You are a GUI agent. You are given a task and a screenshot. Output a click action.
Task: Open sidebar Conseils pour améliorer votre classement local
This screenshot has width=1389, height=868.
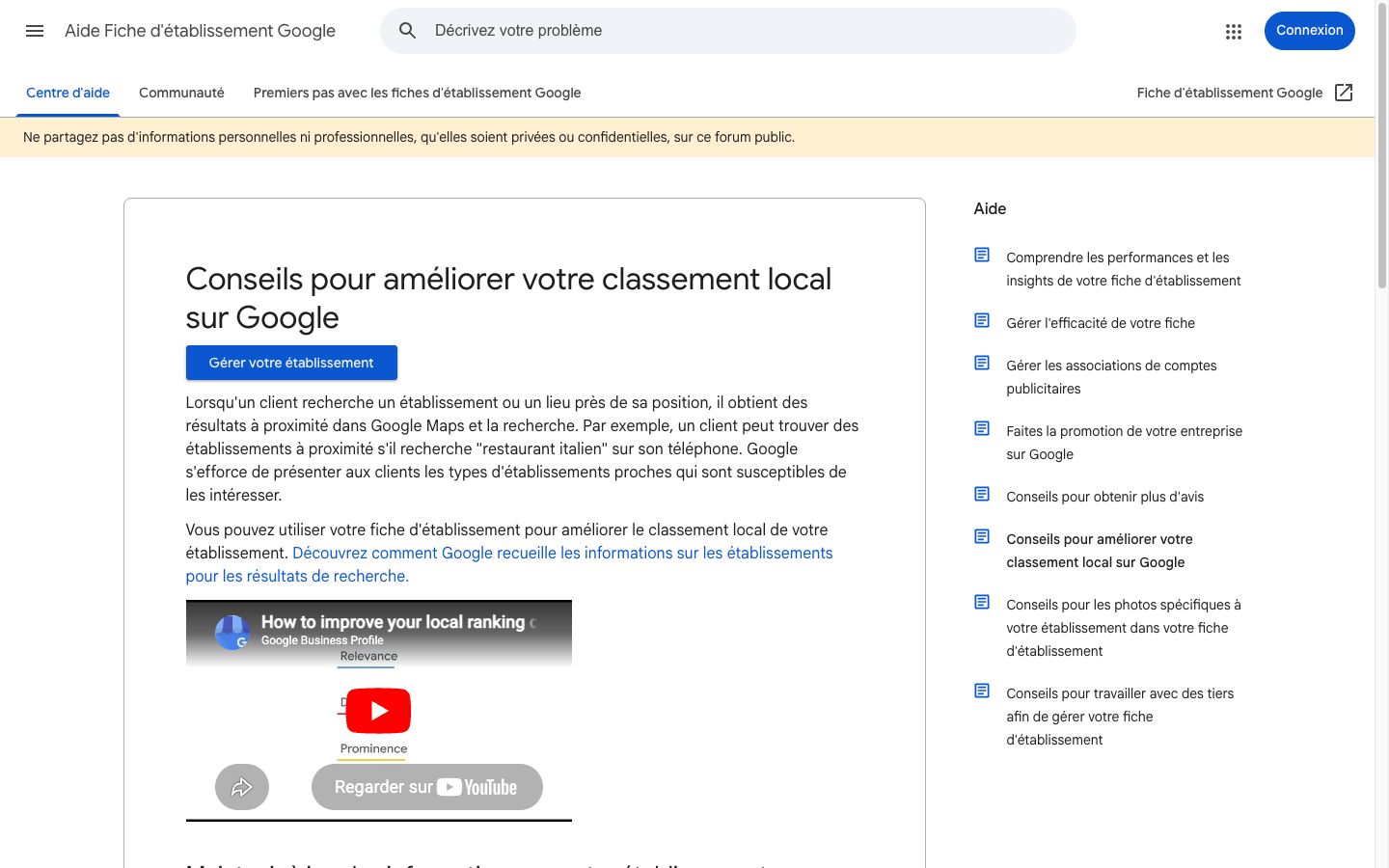coord(1100,551)
